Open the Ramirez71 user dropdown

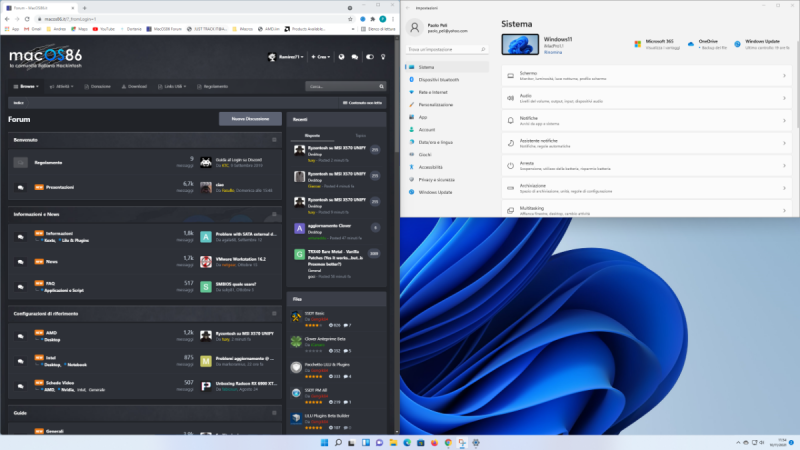pos(286,57)
